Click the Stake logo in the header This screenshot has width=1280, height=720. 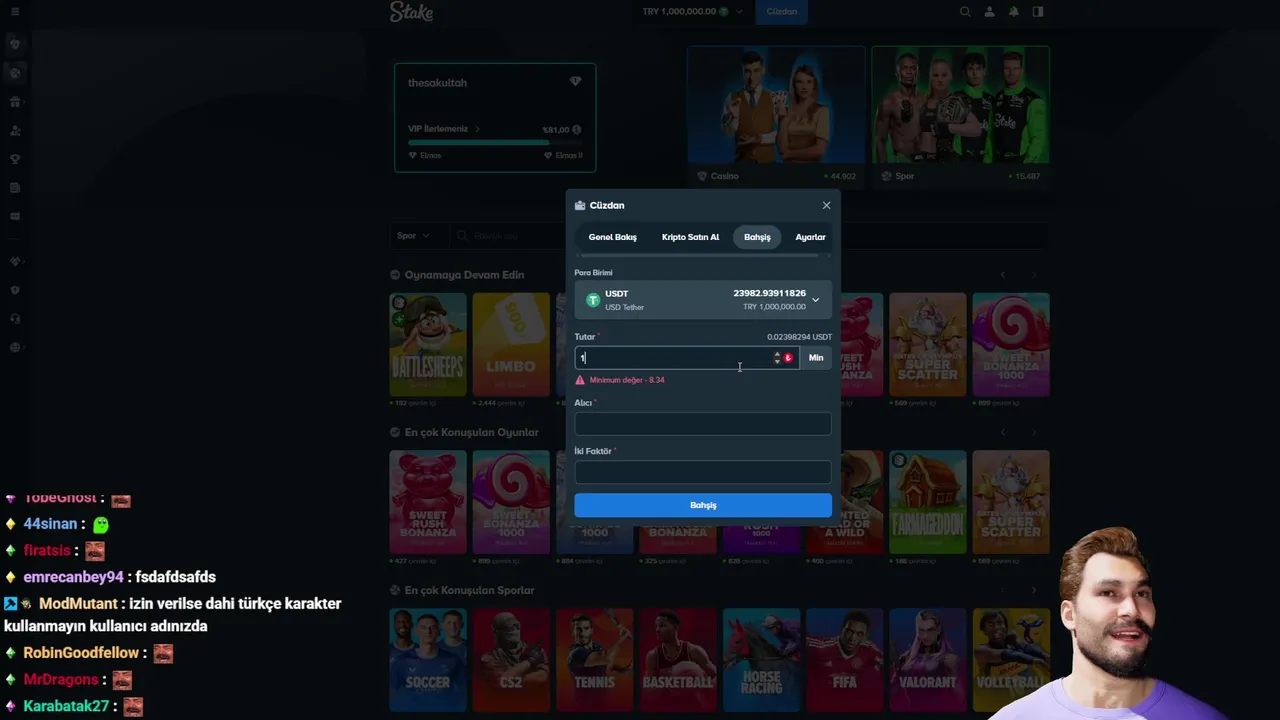411,12
